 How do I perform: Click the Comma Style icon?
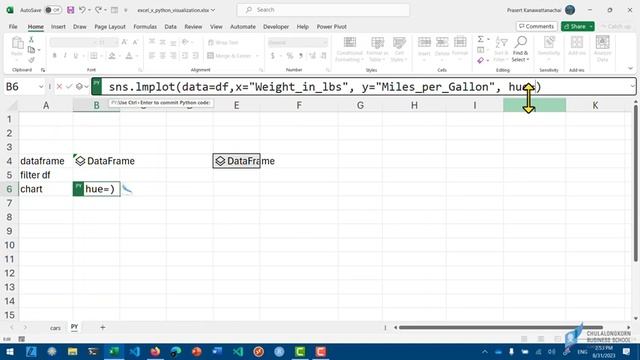coord(301,56)
